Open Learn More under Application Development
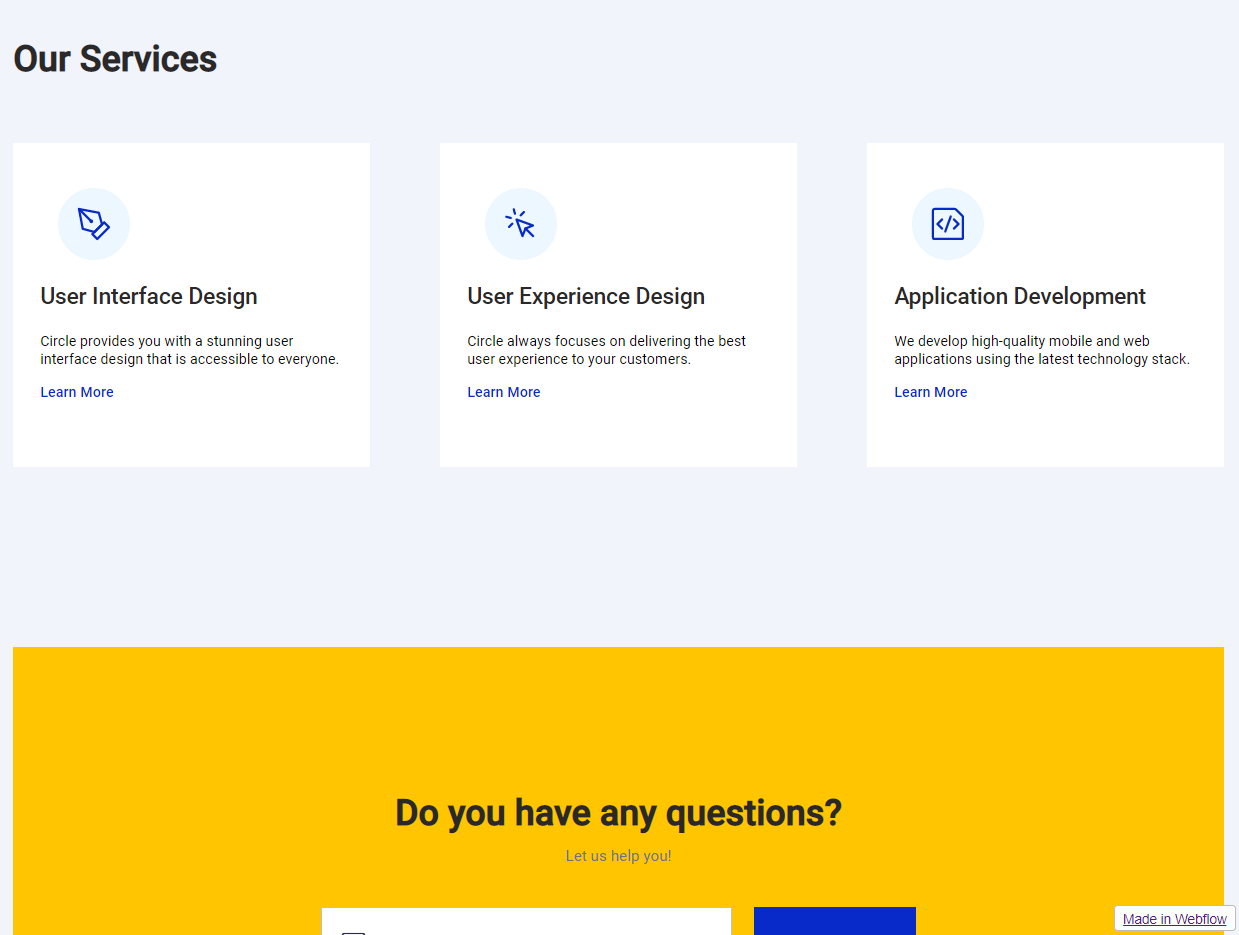 (931, 392)
